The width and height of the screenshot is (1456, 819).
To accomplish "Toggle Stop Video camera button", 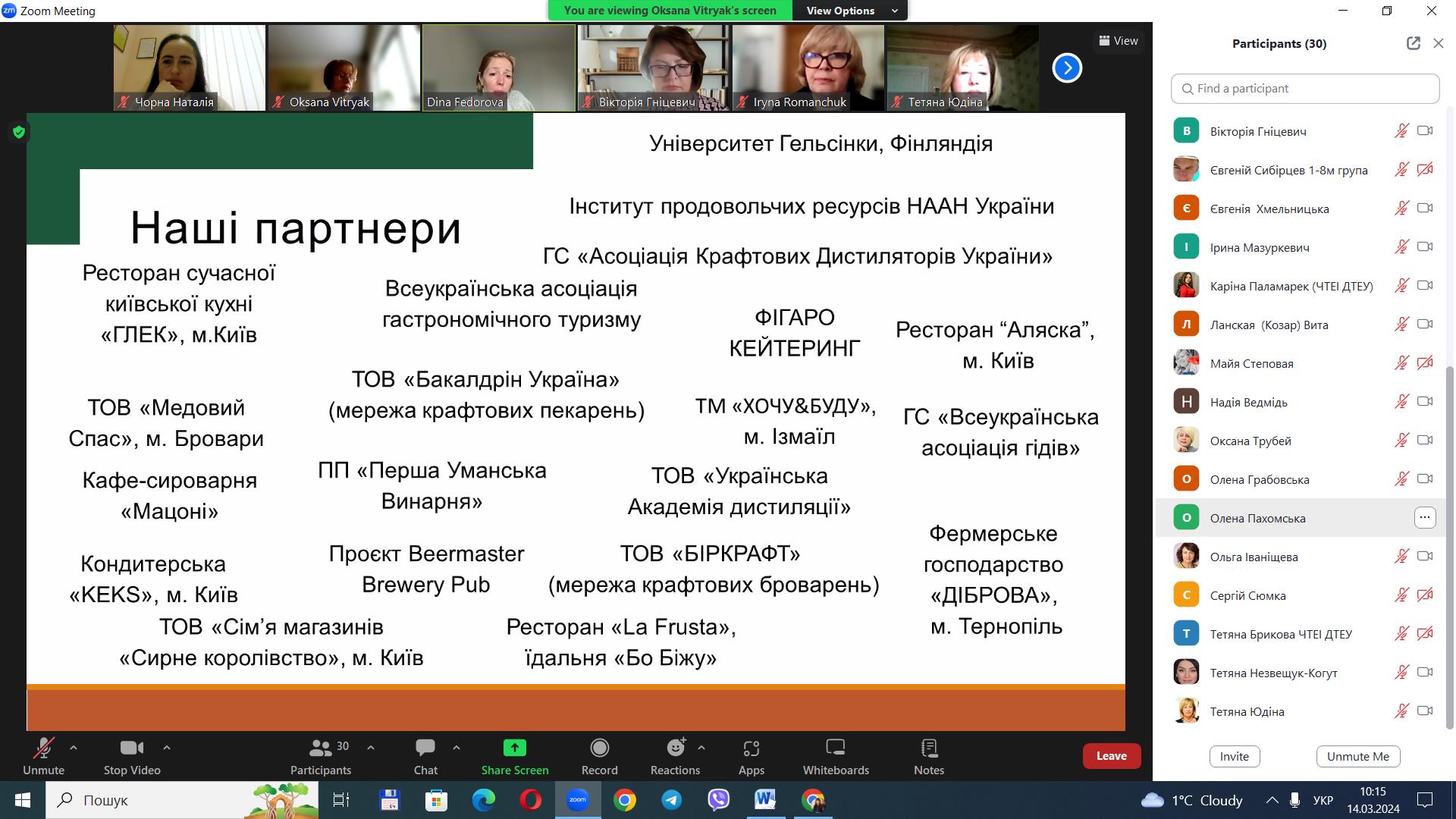I will (x=132, y=757).
